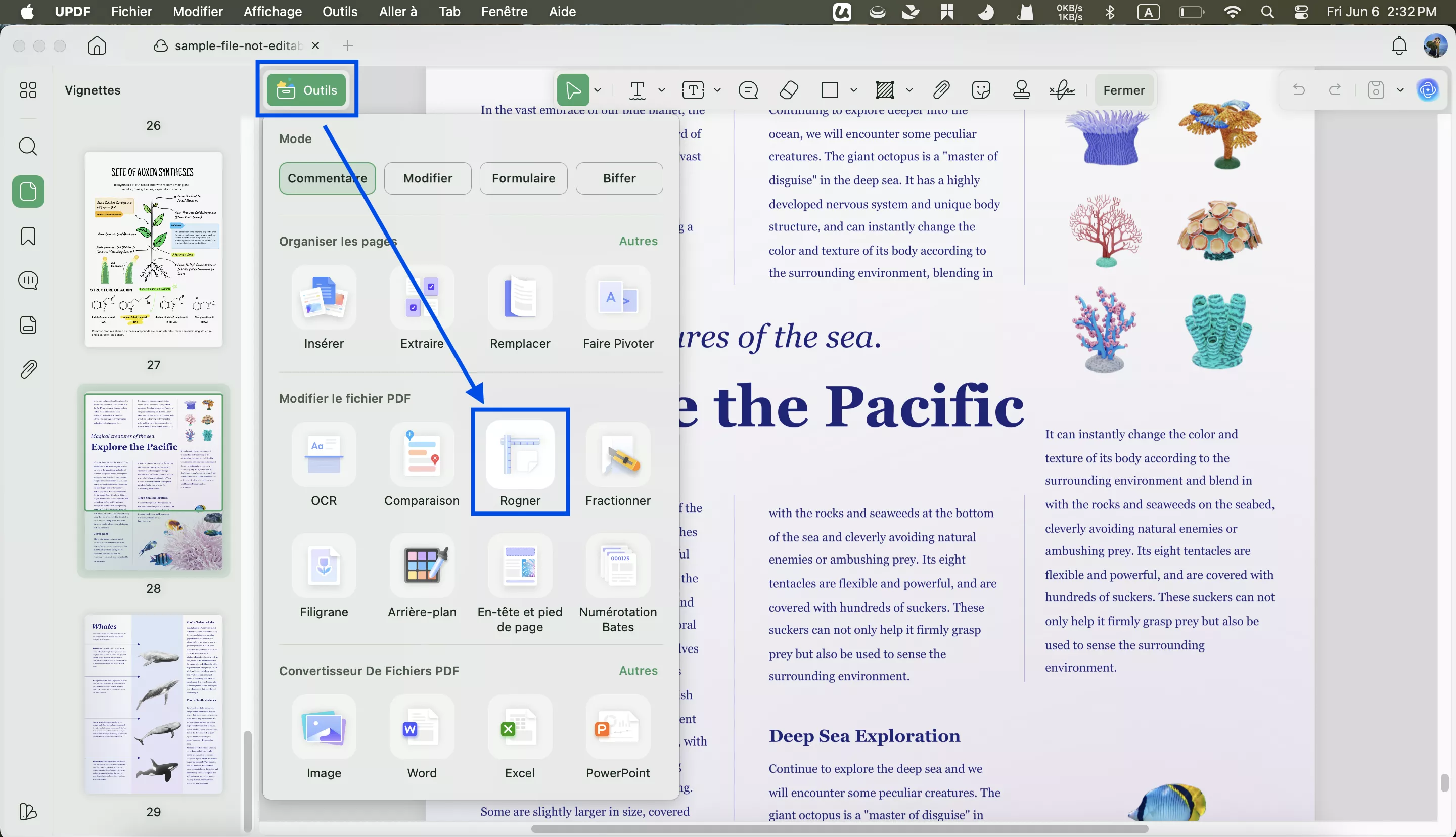
Task: Expand the selection tool dropdown arrow
Action: (598, 90)
